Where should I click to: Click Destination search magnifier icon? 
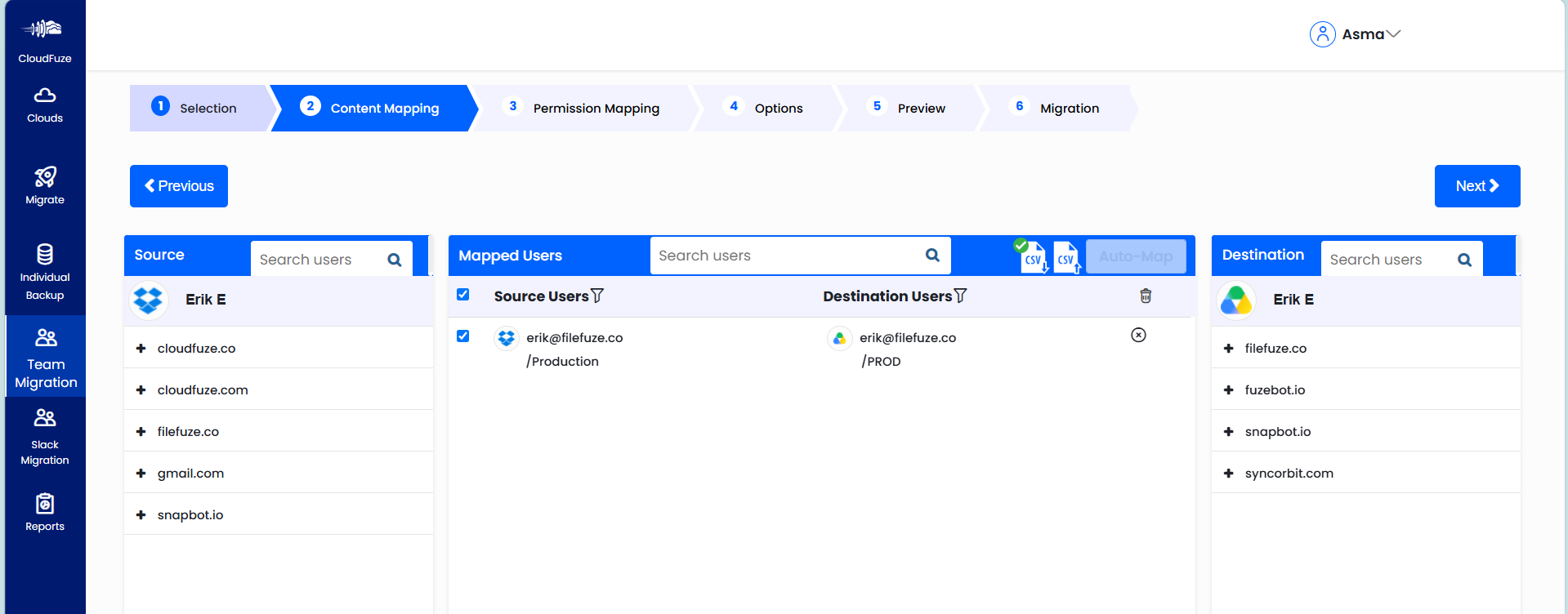point(1464,260)
